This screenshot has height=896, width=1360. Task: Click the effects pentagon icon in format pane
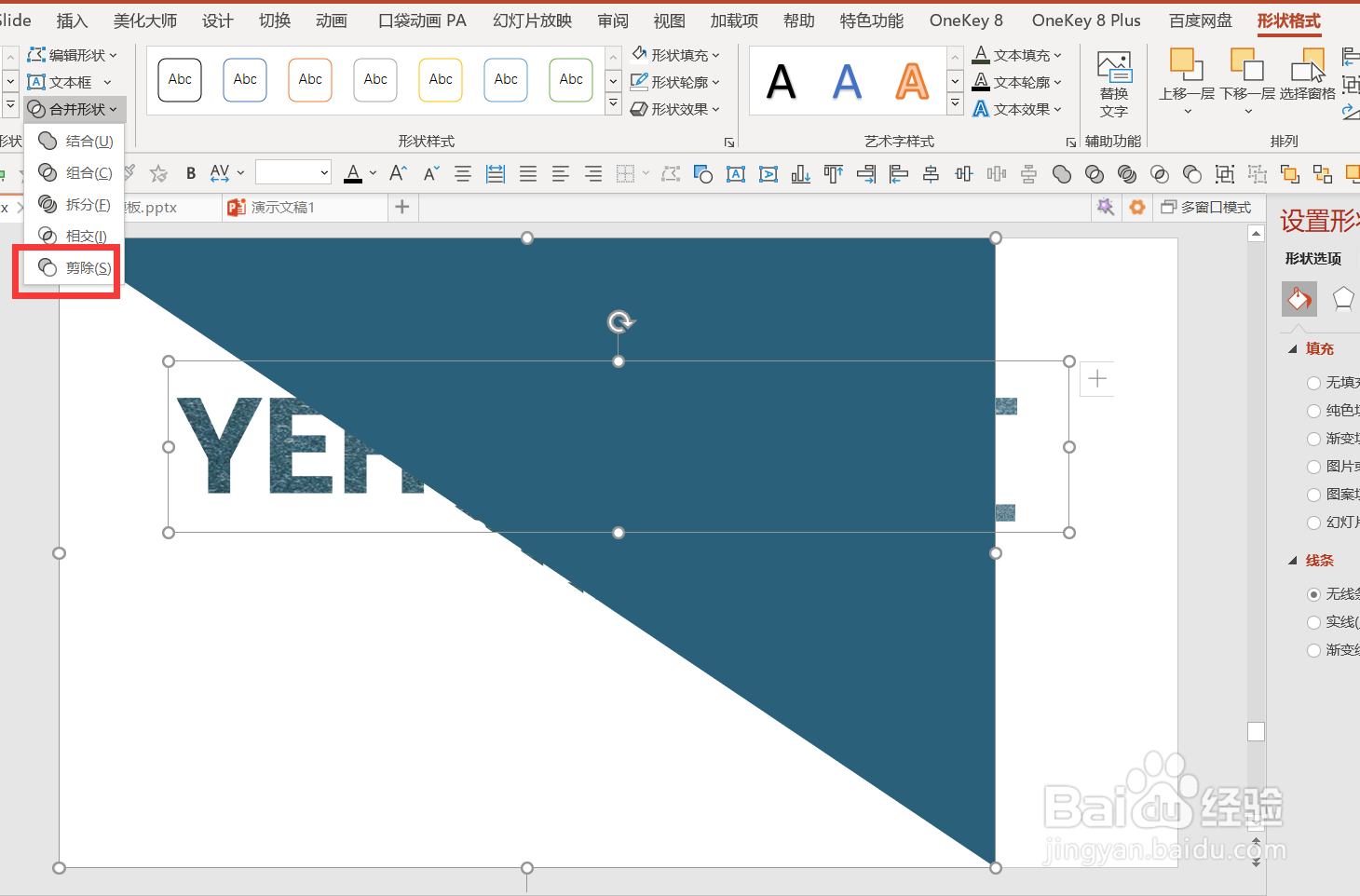(1343, 299)
